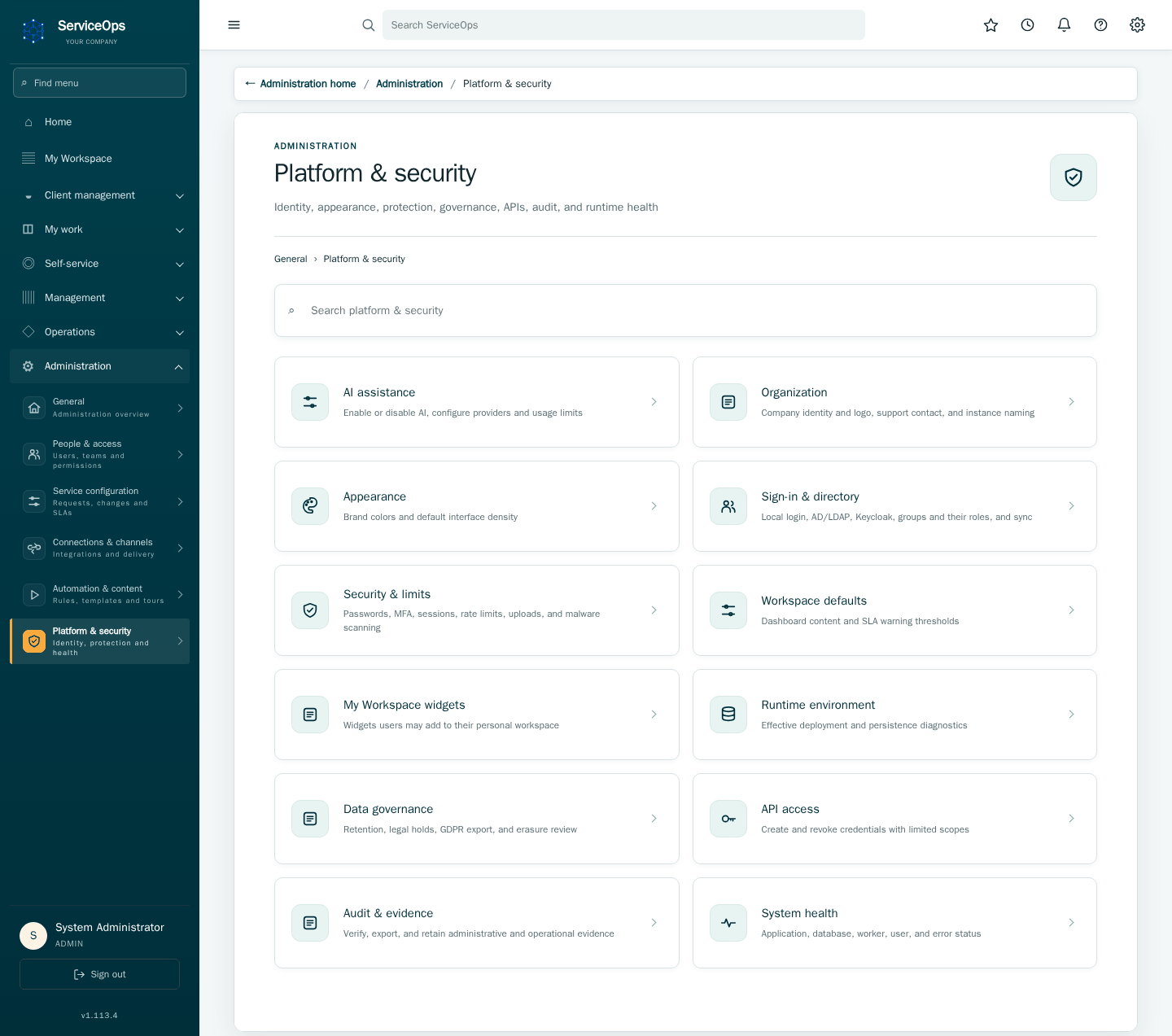Image resolution: width=1172 pixels, height=1036 pixels.
Task: Open the notifications bell icon
Action: 1064,25
